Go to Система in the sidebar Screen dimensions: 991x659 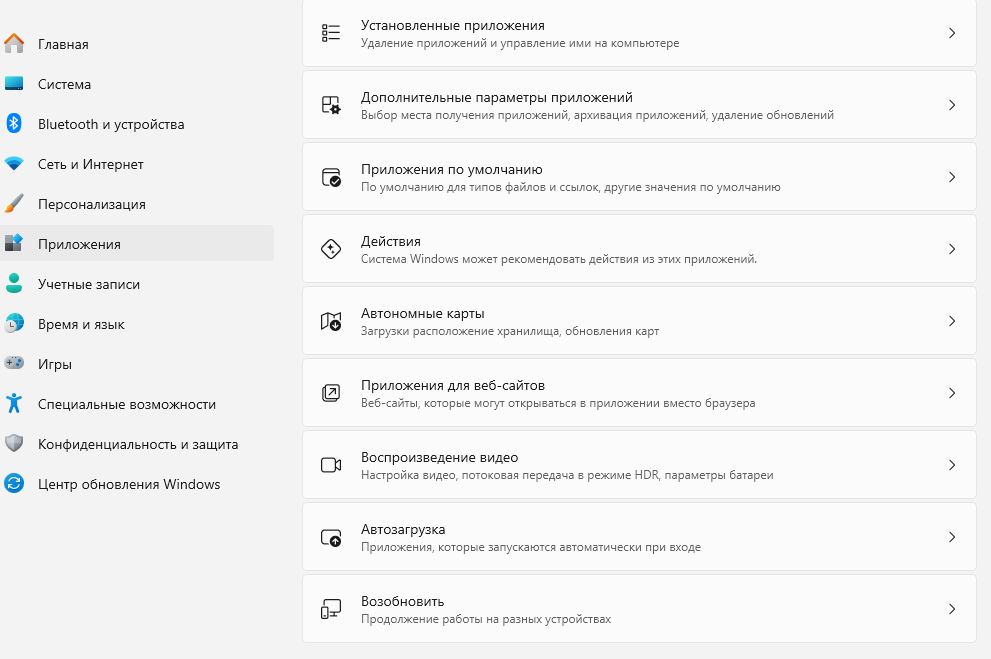64,84
